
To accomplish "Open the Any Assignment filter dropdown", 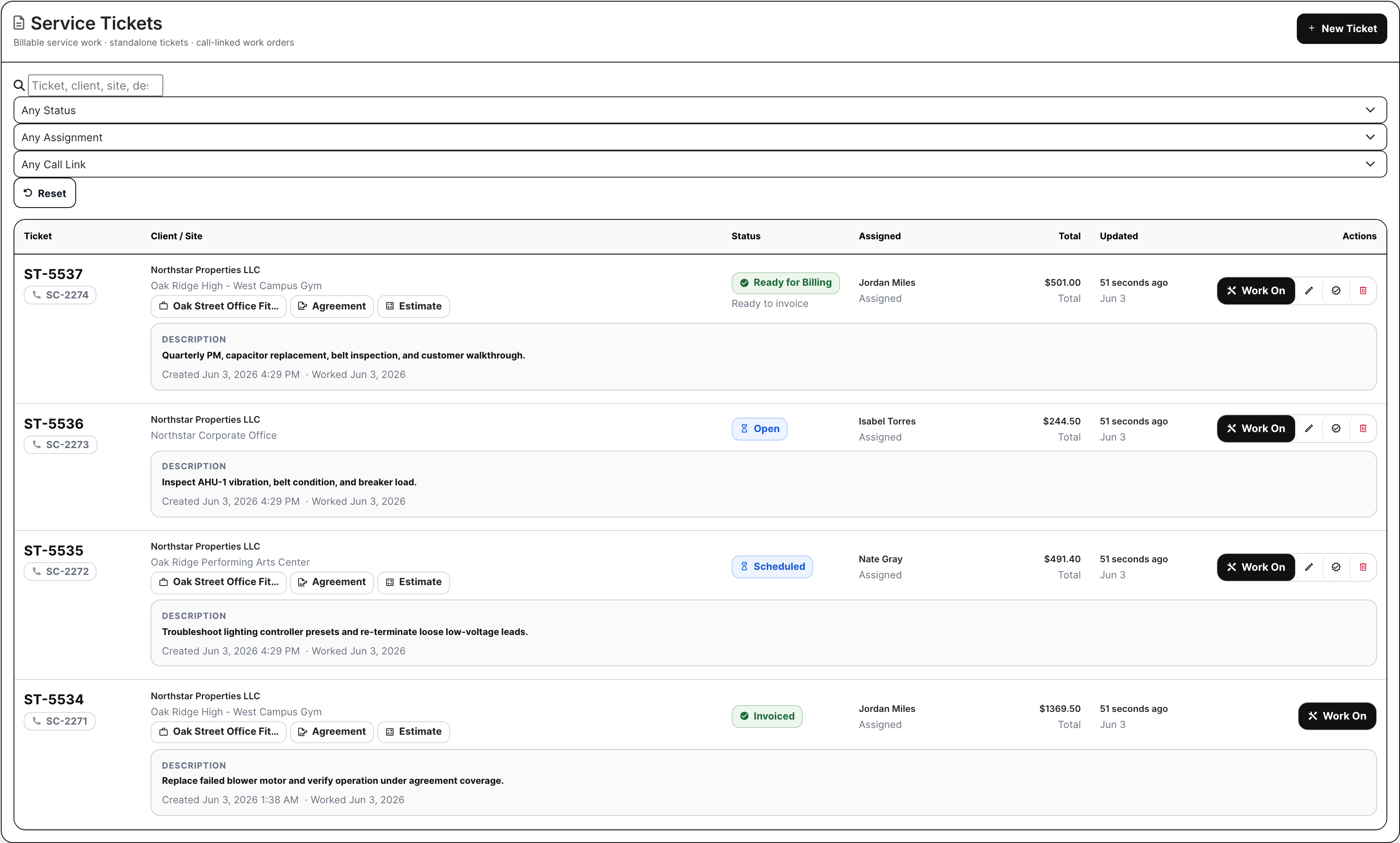I will (700, 137).
